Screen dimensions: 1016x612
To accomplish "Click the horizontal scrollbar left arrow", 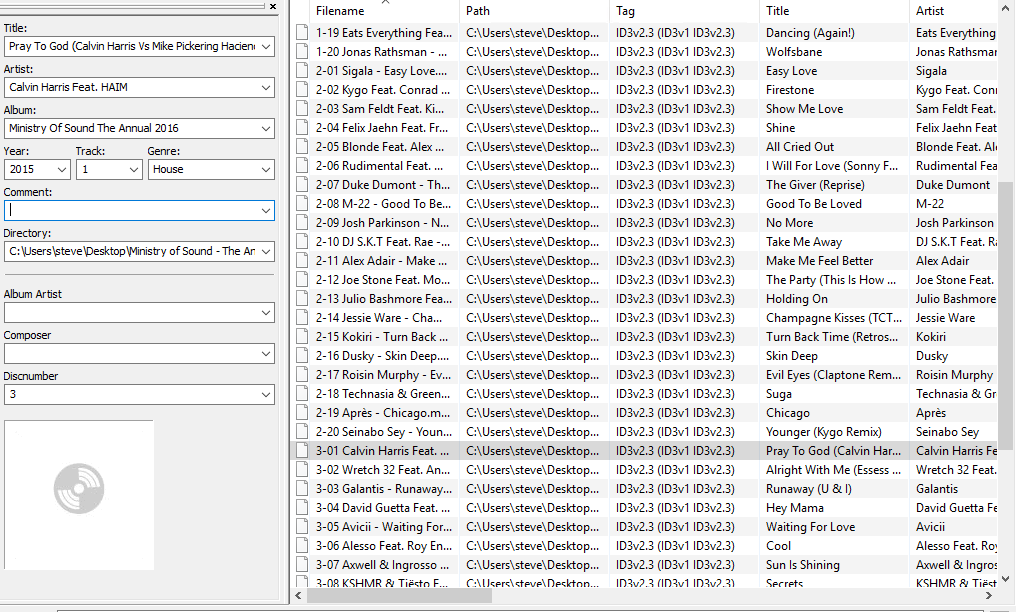I will (298, 595).
